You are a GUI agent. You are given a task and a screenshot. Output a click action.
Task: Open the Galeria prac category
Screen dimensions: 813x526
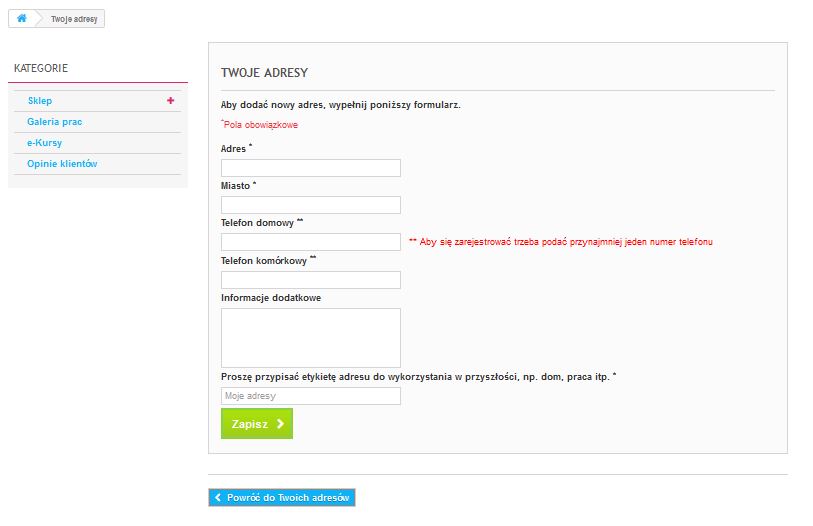(54, 122)
